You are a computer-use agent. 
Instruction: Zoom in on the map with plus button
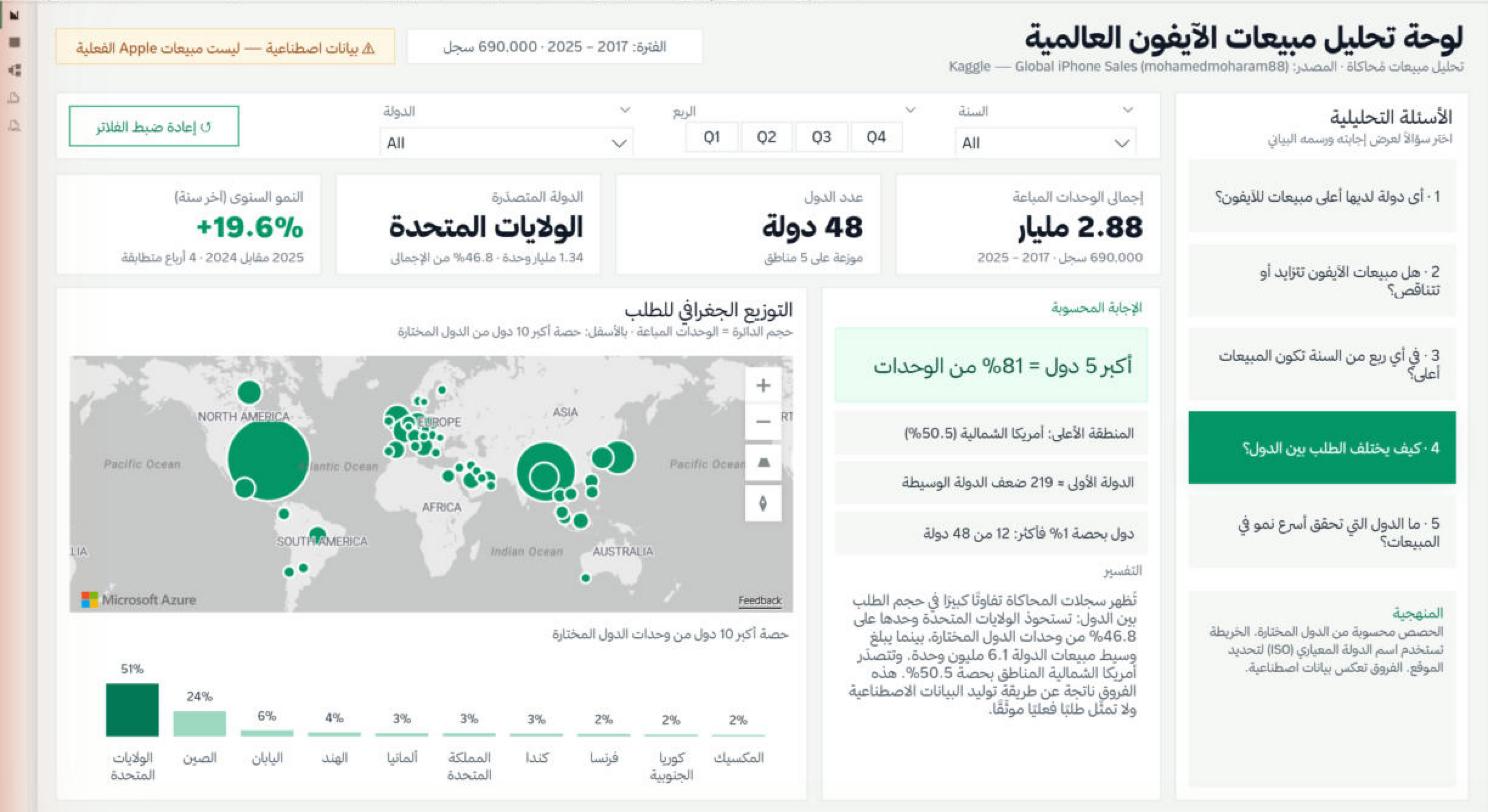point(763,386)
